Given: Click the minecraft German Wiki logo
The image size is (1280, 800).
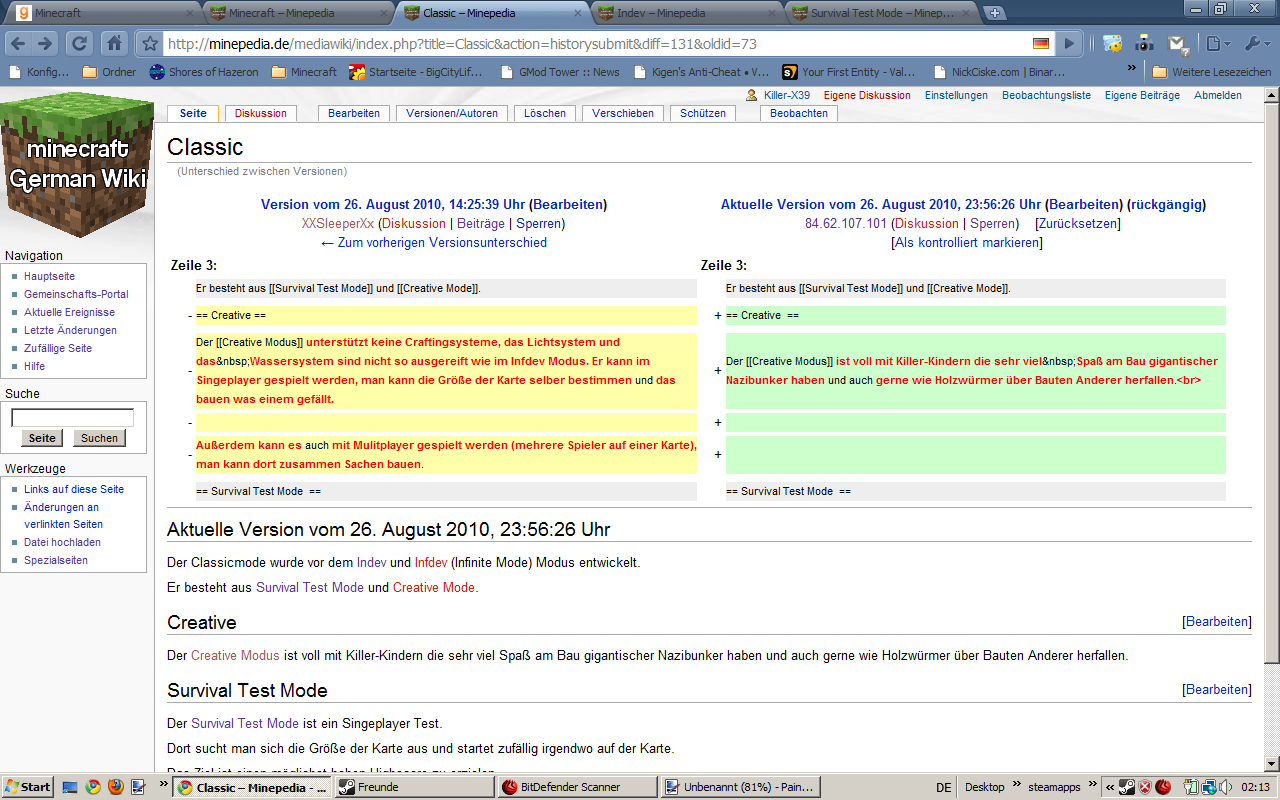Looking at the screenshot, I should 77,163.
